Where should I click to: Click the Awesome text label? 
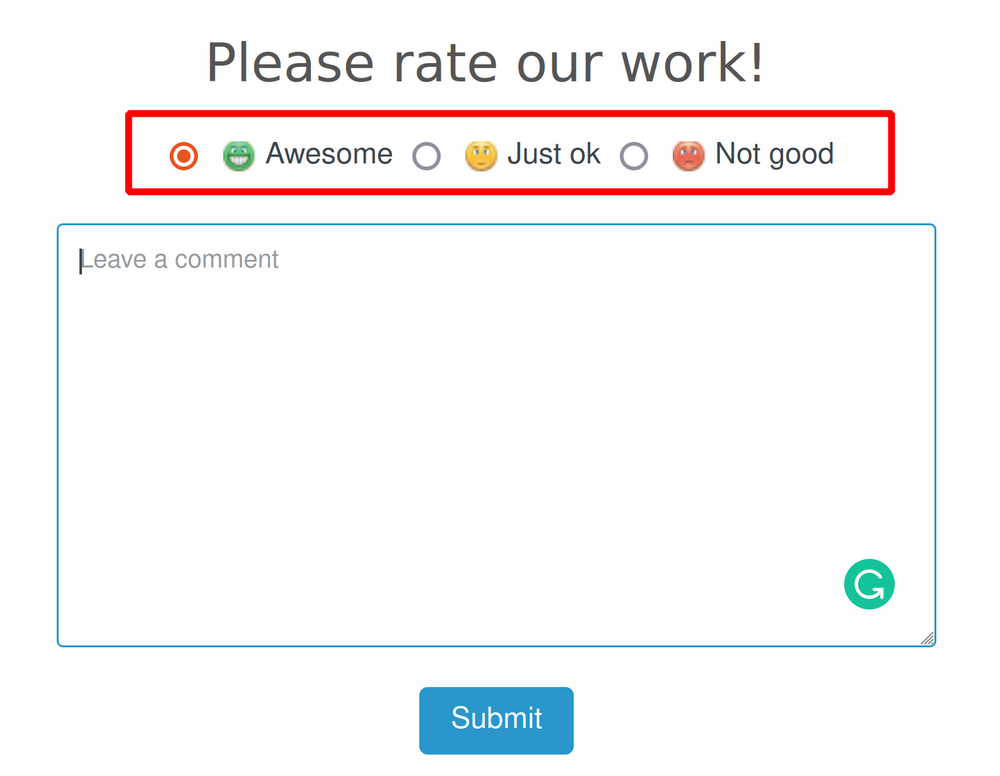pyautogui.click(x=329, y=154)
